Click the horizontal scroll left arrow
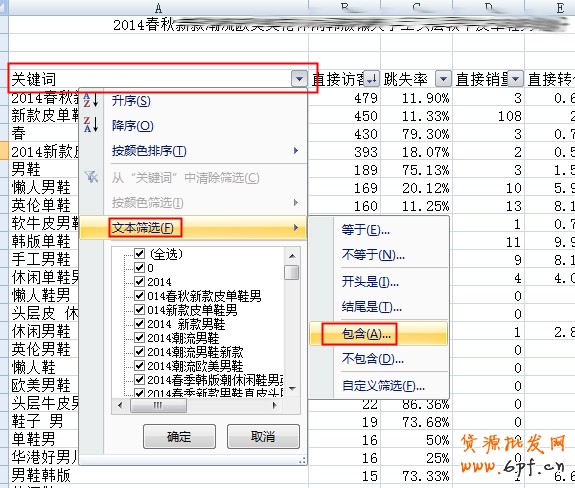 [120, 405]
